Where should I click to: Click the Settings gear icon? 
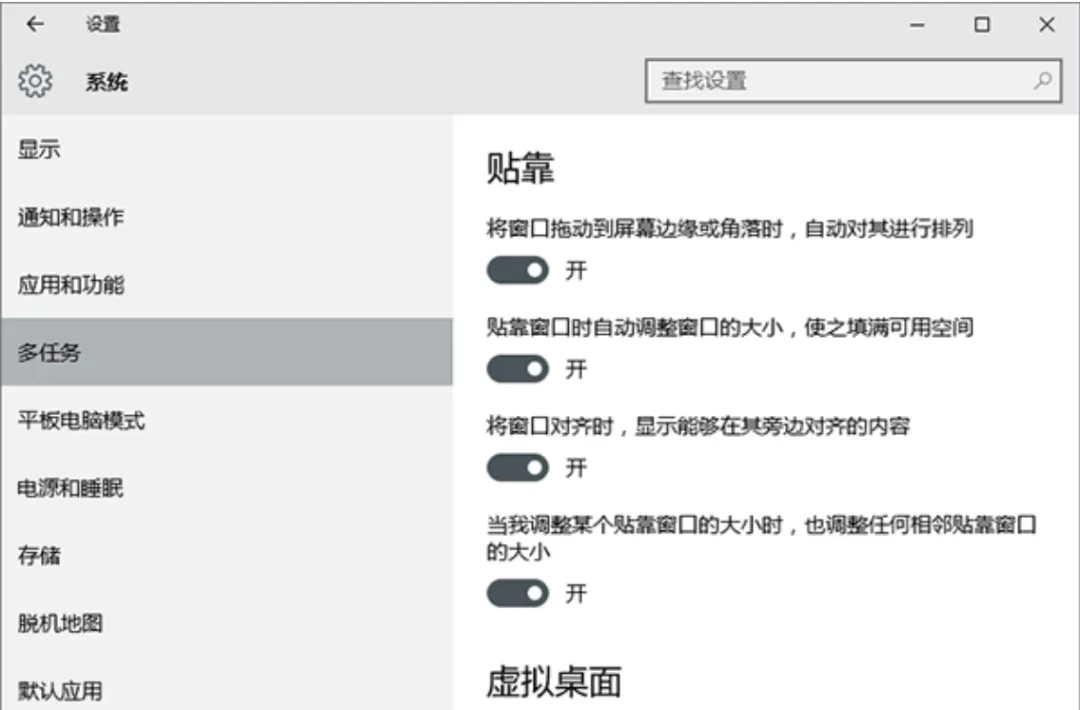click(x=35, y=81)
